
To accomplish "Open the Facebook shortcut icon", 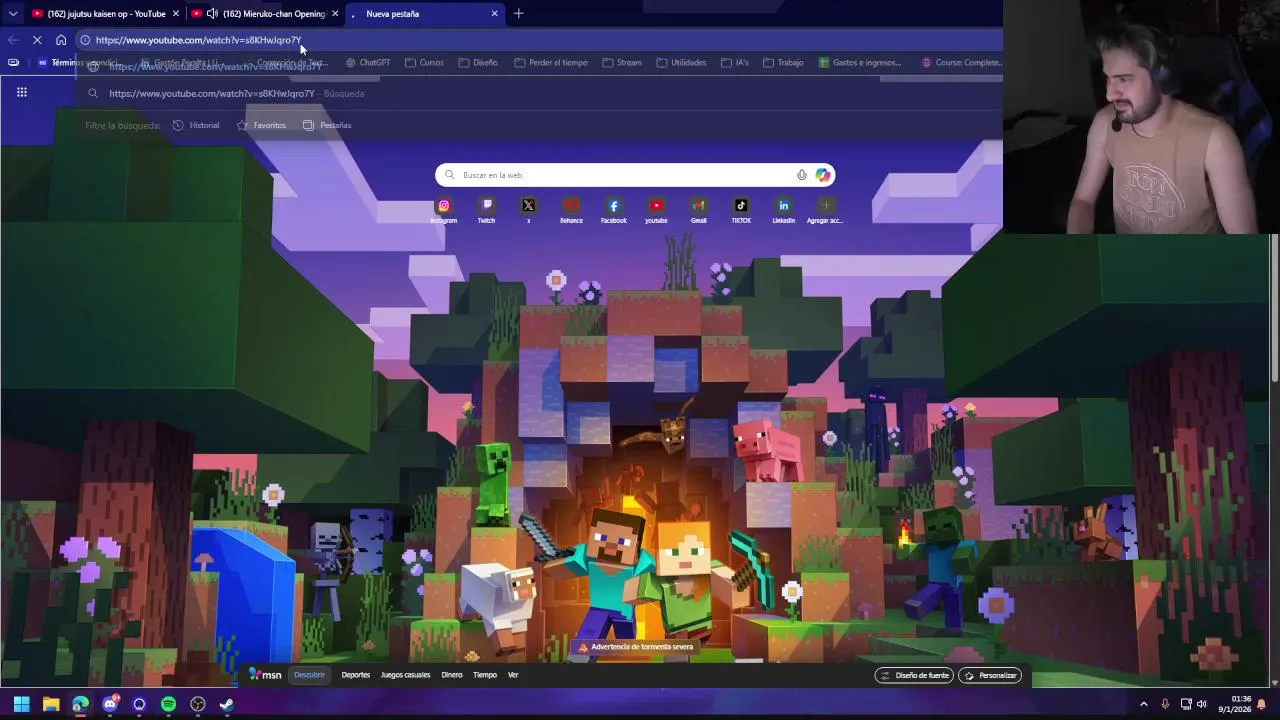I will pyautogui.click(x=614, y=205).
